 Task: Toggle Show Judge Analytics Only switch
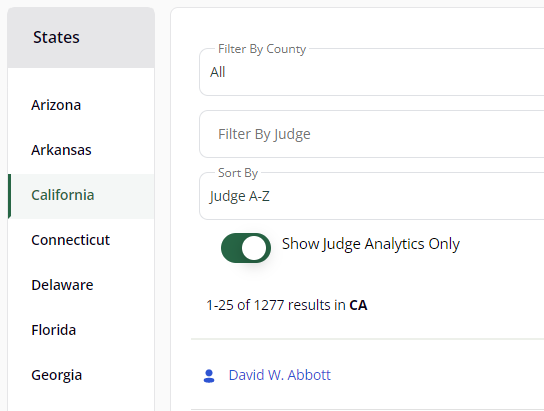(246, 248)
